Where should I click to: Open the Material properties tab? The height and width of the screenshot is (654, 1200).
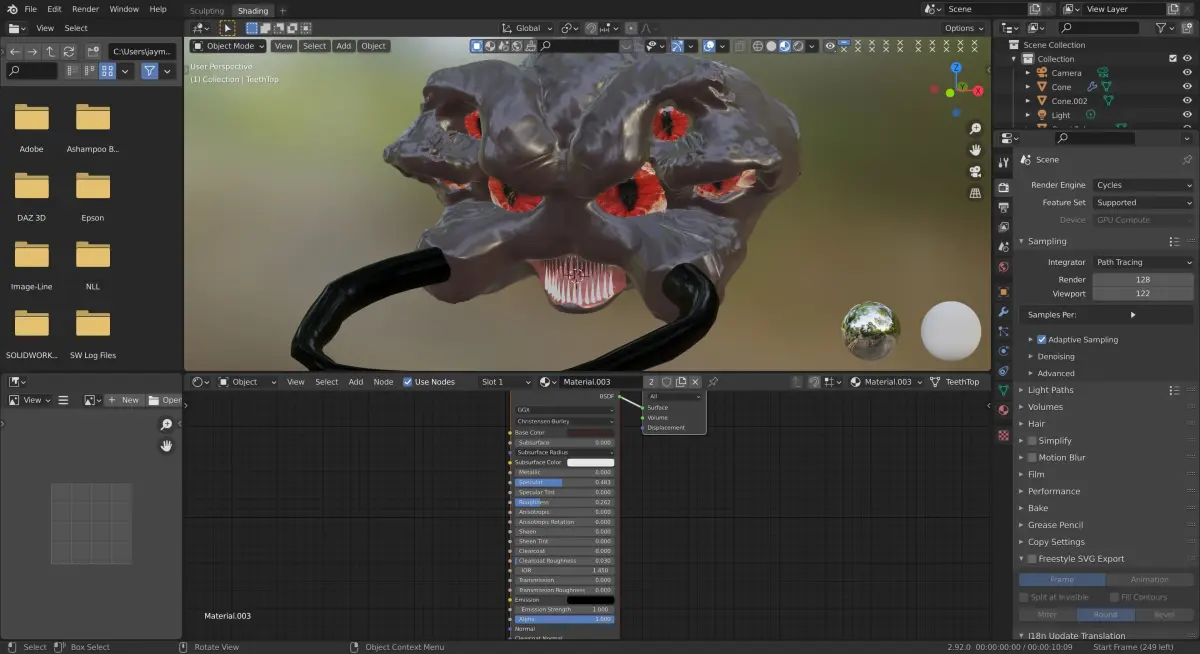[1004, 410]
